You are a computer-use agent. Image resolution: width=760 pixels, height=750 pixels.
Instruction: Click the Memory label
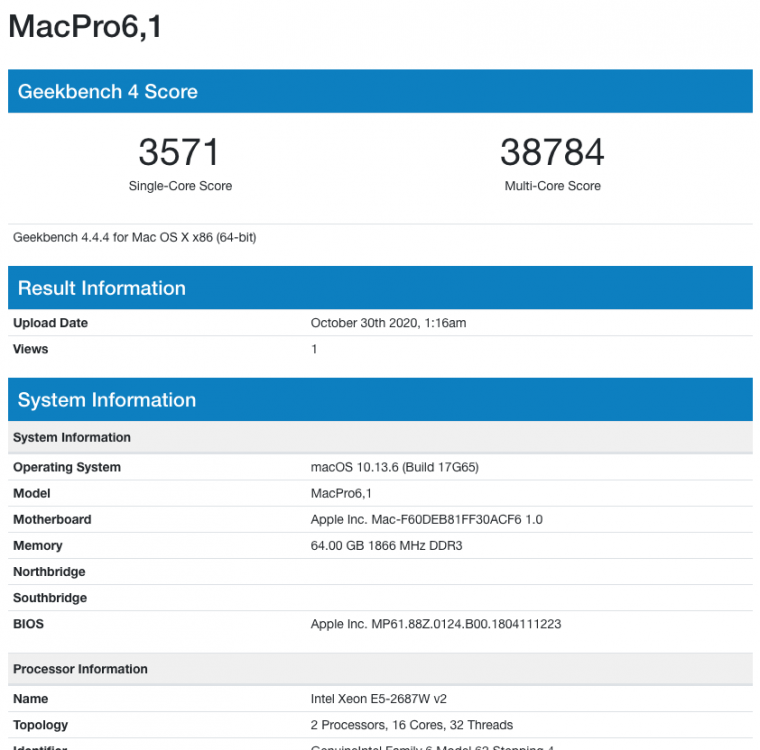coord(38,546)
